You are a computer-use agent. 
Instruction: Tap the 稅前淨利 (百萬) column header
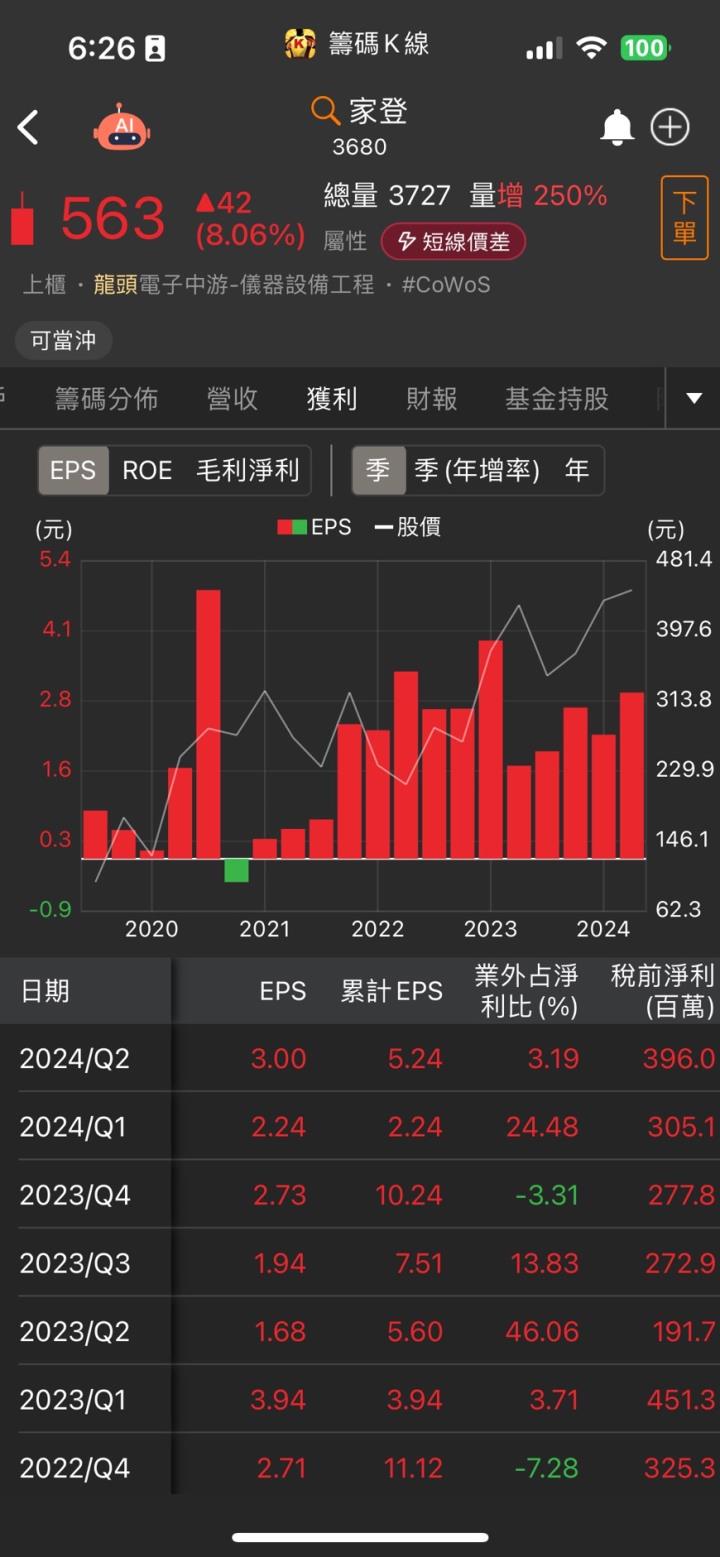click(662, 991)
